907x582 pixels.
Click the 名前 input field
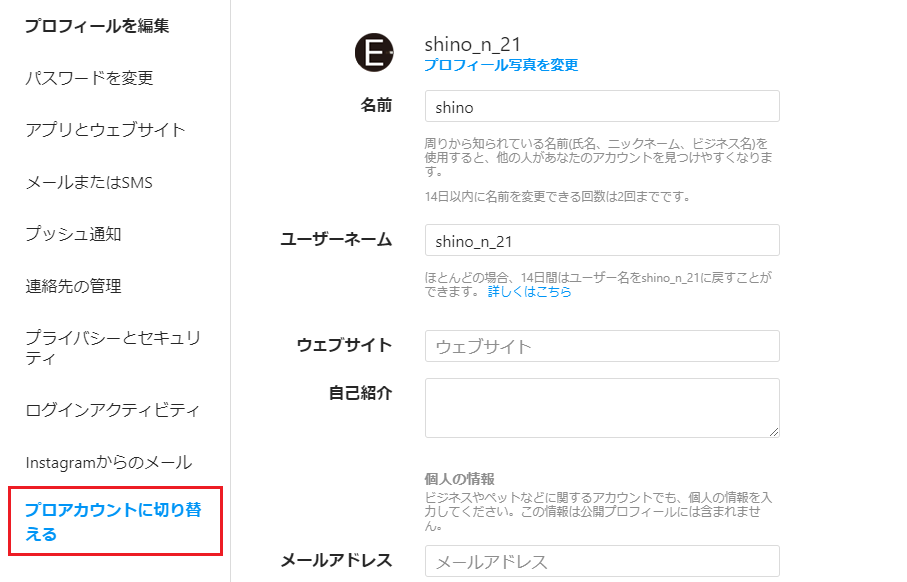tap(602, 106)
